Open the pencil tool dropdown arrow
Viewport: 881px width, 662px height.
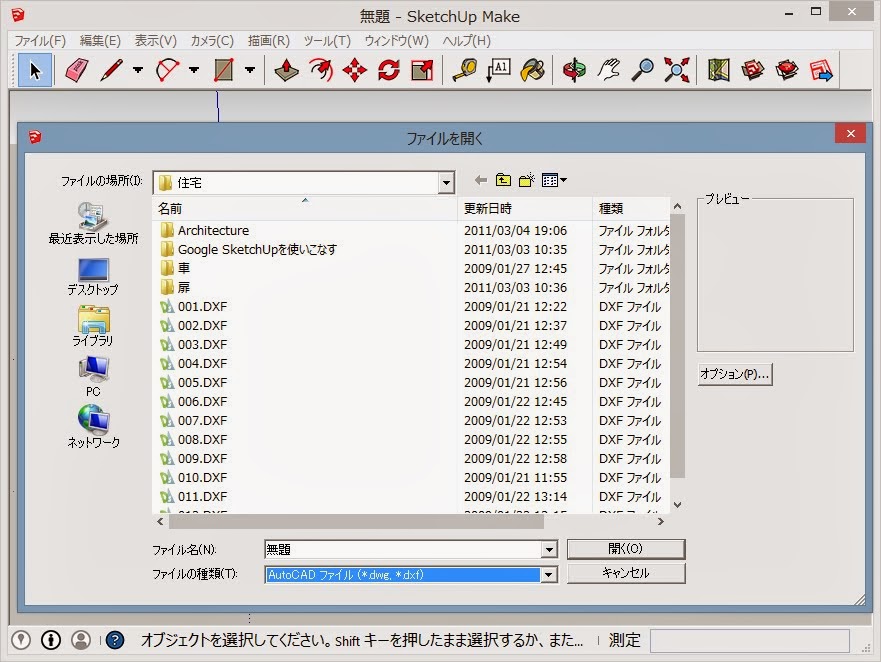[x=138, y=70]
